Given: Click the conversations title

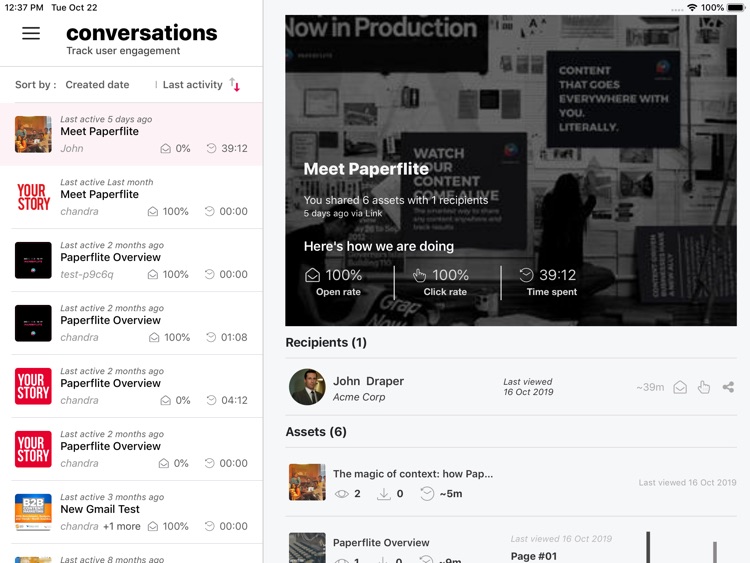Looking at the screenshot, I should (142, 33).
